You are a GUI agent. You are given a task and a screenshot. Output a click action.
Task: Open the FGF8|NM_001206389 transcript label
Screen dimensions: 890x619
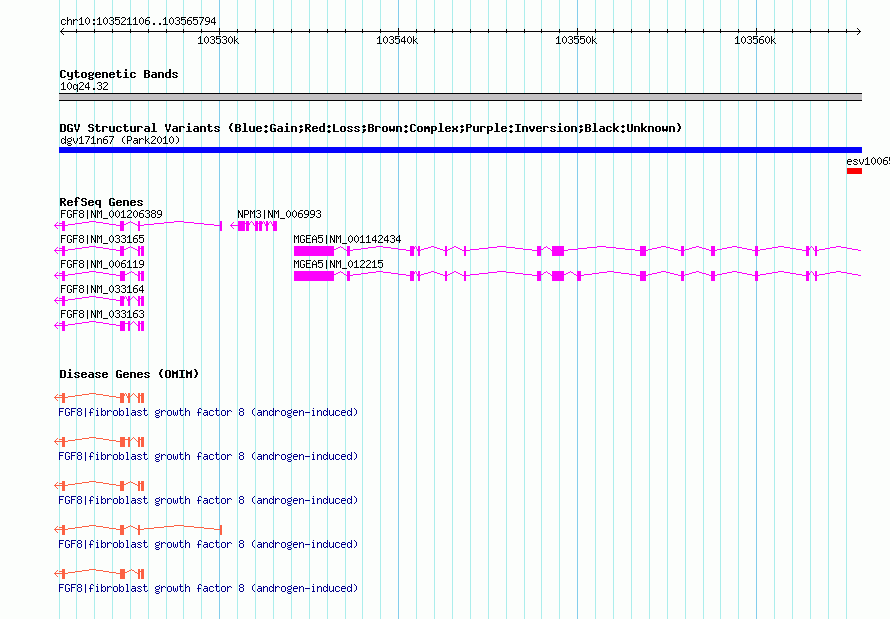click(x=111, y=214)
